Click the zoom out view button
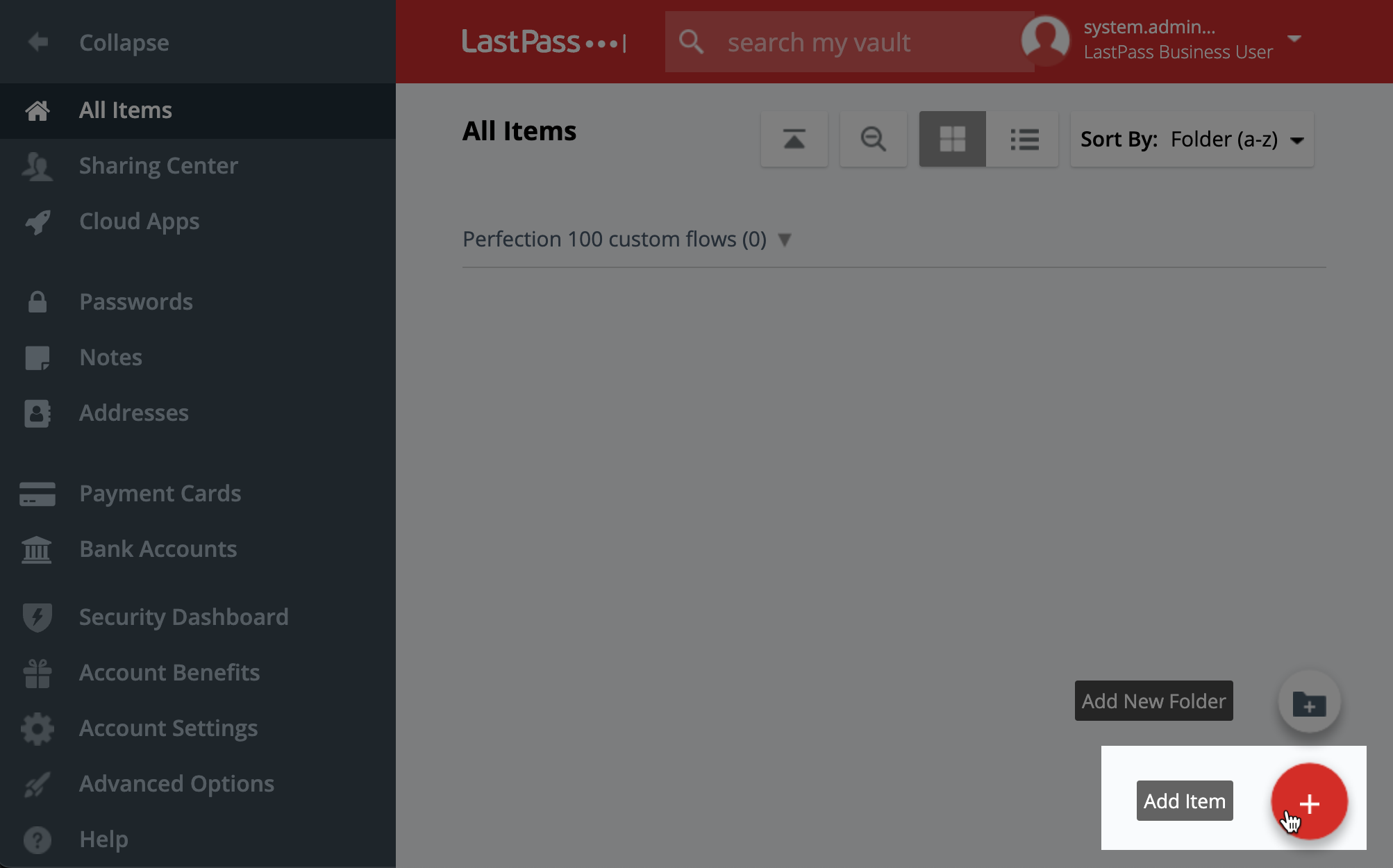This screenshot has width=1393, height=868. [x=874, y=139]
